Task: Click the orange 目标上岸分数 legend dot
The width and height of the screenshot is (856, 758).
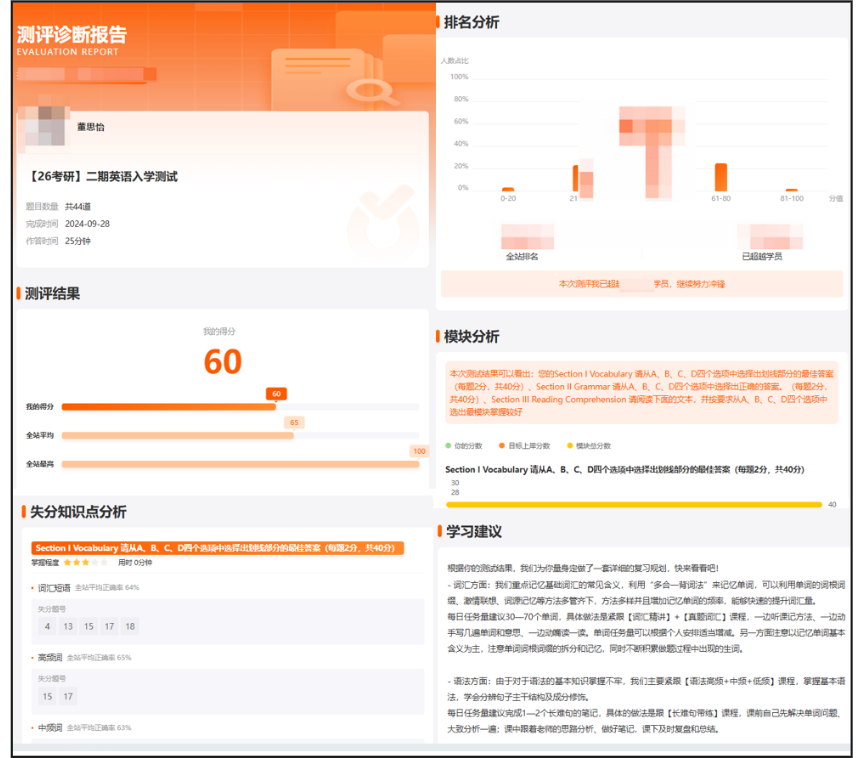Action: pyautogui.click(x=502, y=446)
